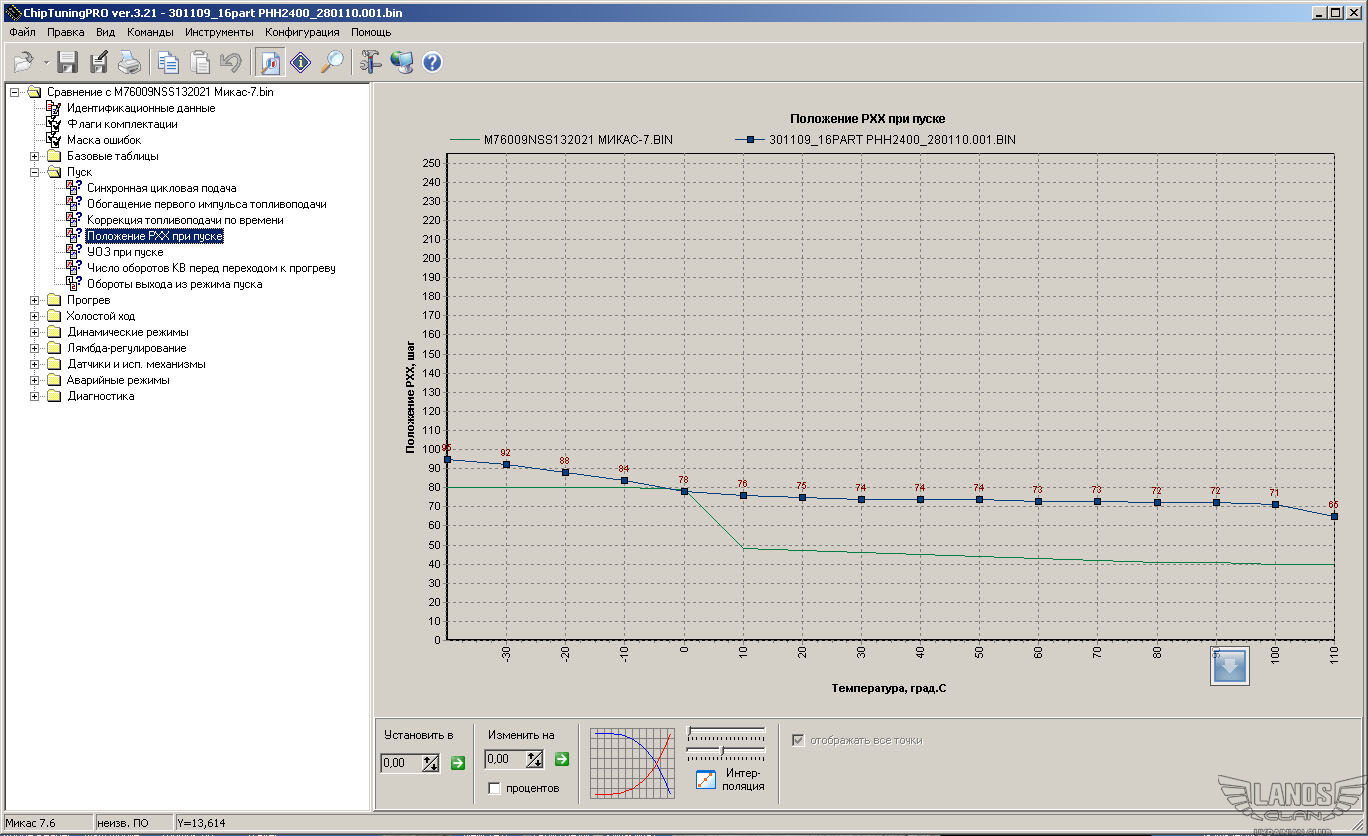Click the Undo arrow icon
Viewport: 1368px width, 836px height.
pyautogui.click(x=230, y=63)
